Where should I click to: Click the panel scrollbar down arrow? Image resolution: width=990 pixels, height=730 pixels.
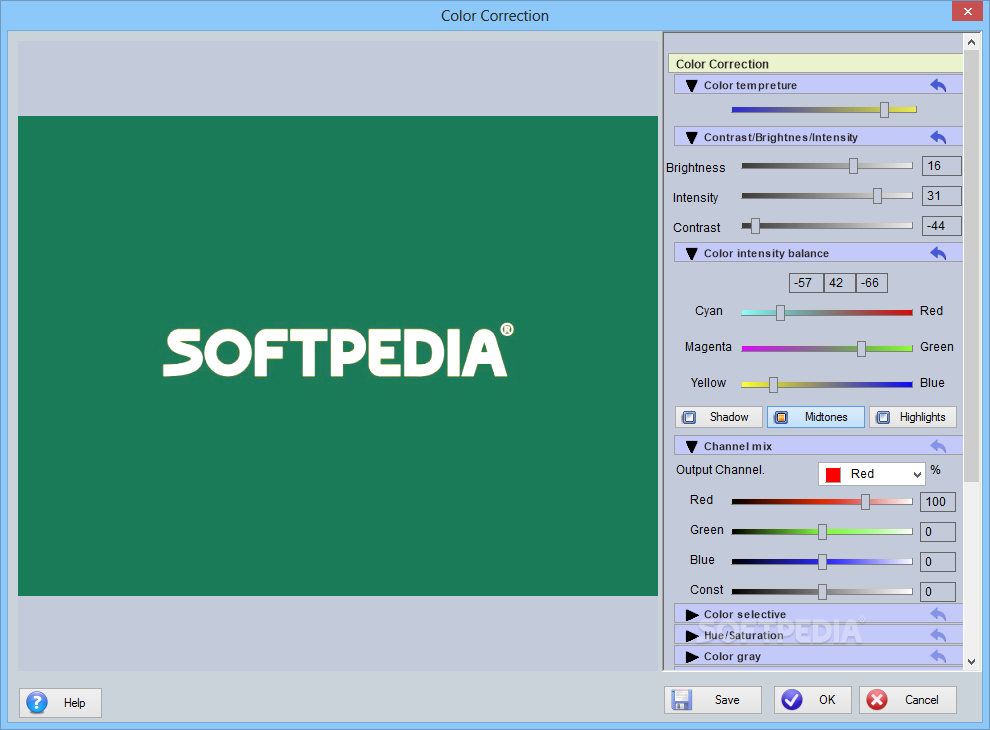click(971, 662)
